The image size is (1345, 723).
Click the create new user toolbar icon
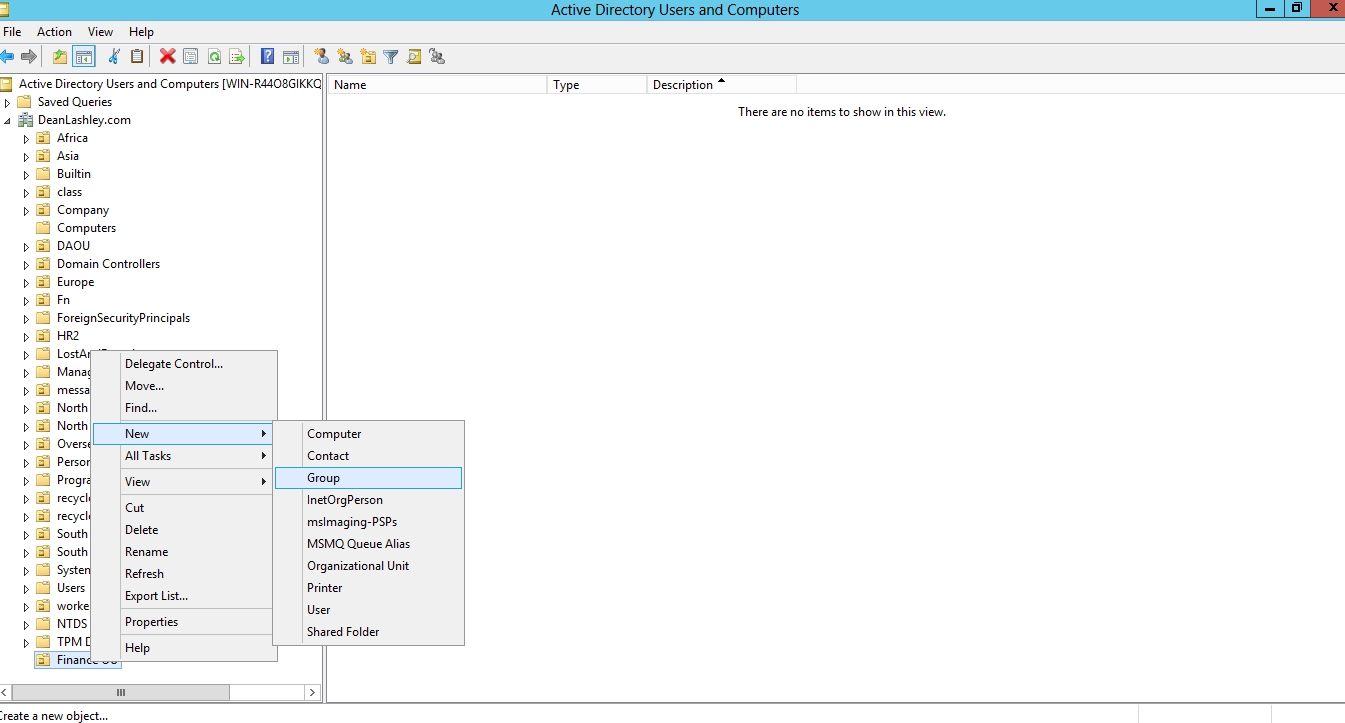[x=321, y=57]
